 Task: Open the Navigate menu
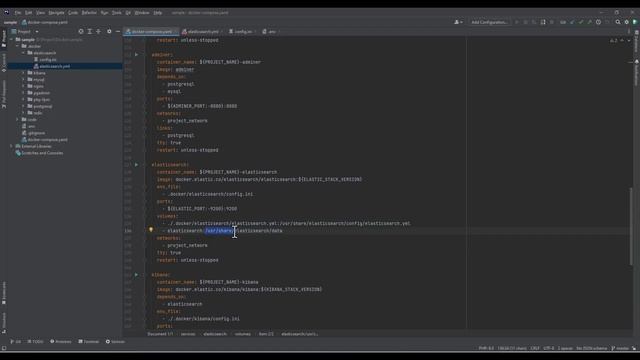(x=56, y=13)
